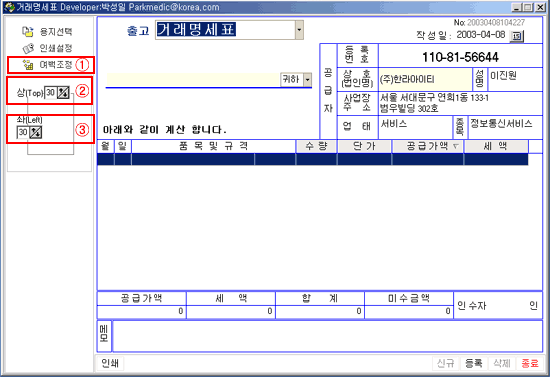
Task: Click the application icon in title bar
Action: 9,7
